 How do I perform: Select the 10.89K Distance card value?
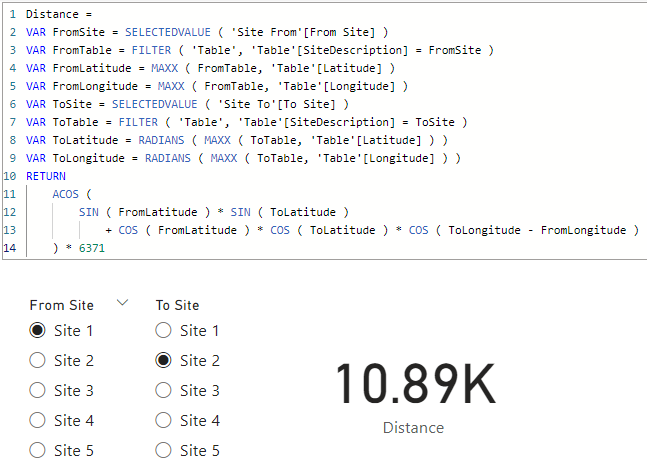(415, 383)
